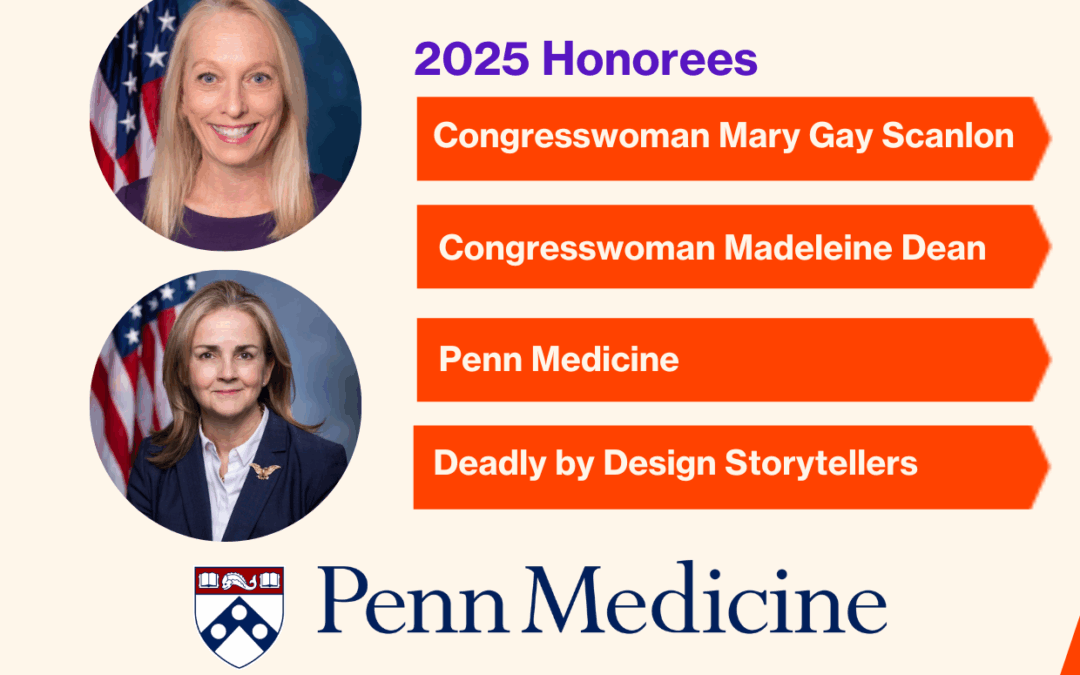Click the dolphin emblem on the shield
1080x675 pixels.
[x=239, y=581]
